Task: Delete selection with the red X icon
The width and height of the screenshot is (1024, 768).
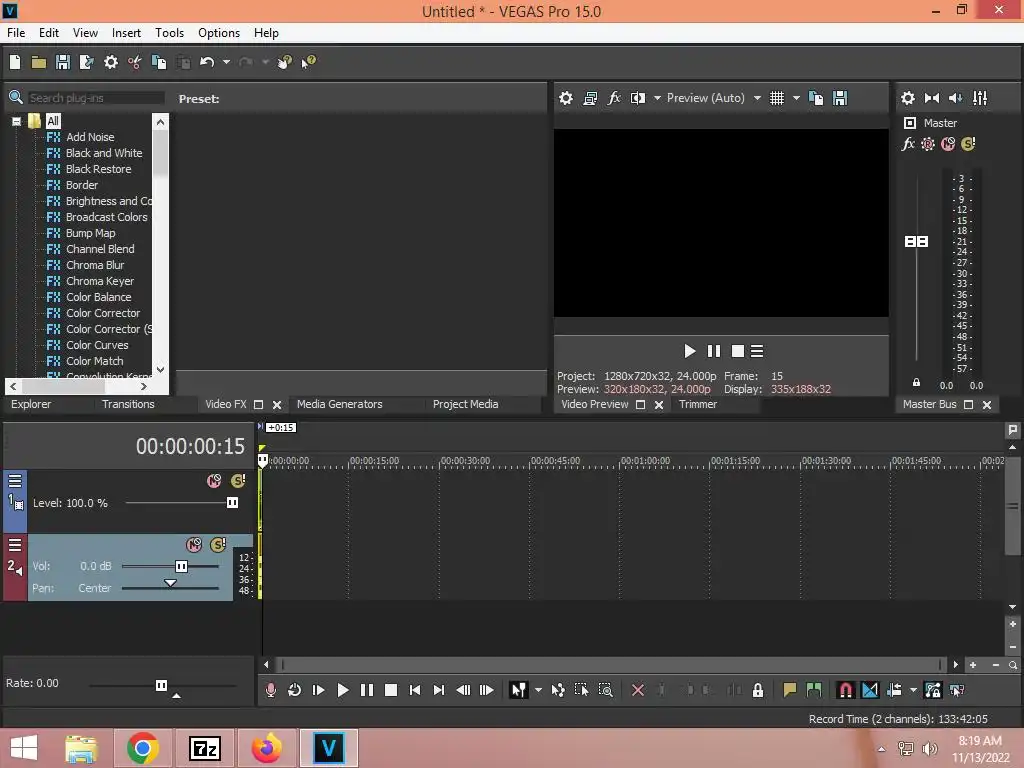Action: pos(638,690)
